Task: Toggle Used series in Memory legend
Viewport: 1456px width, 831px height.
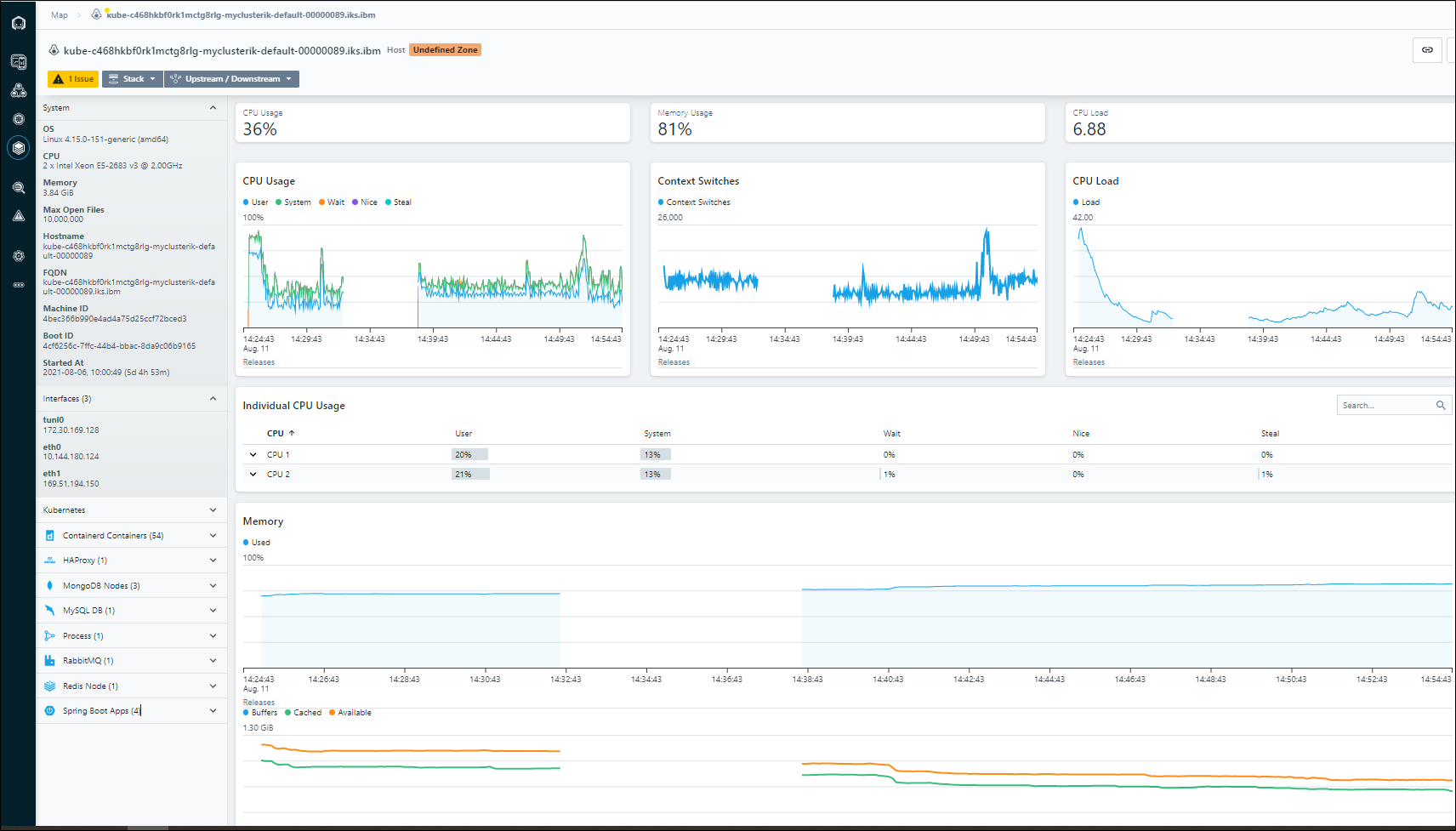Action: coord(257,543)
